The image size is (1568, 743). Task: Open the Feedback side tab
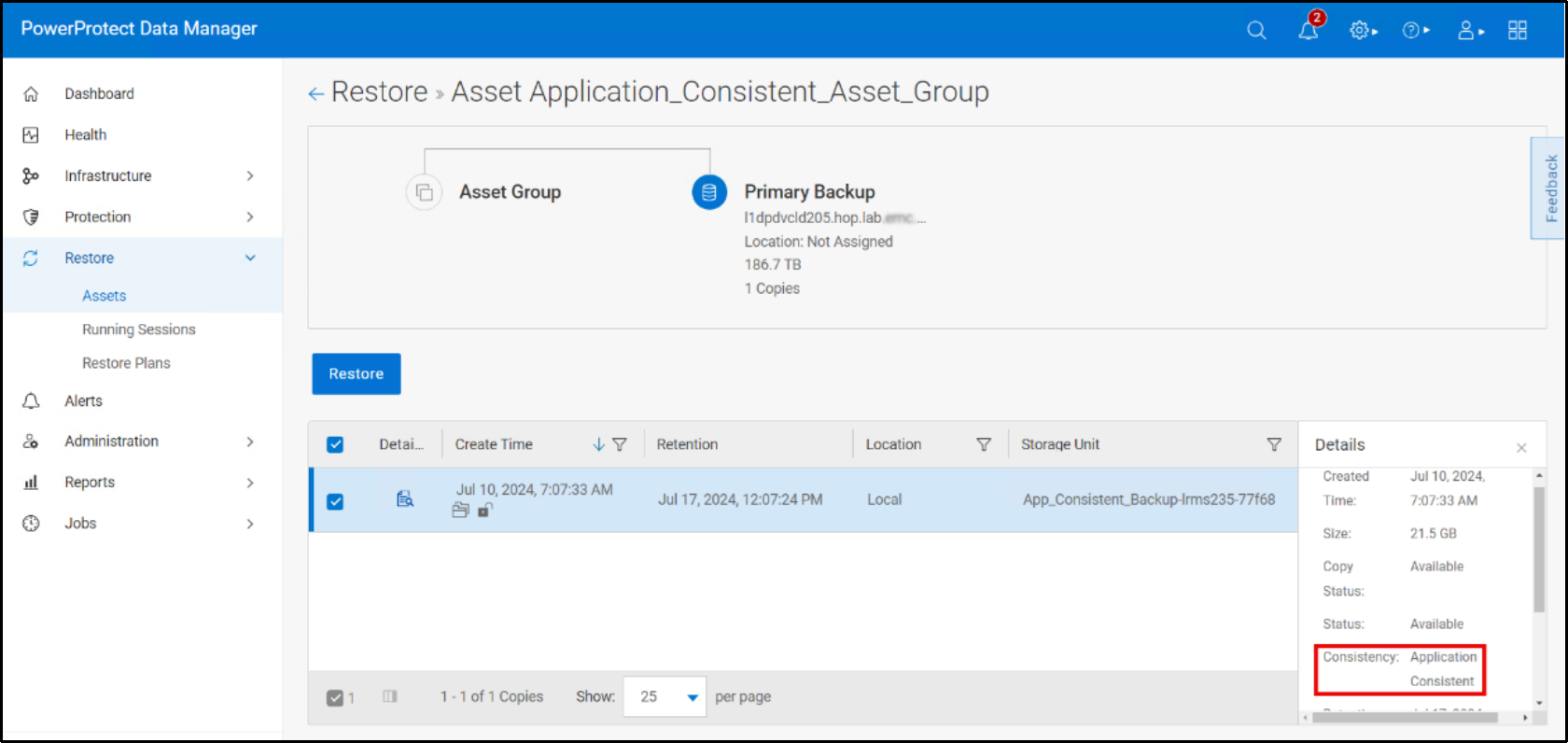(x=1550, y=189)
